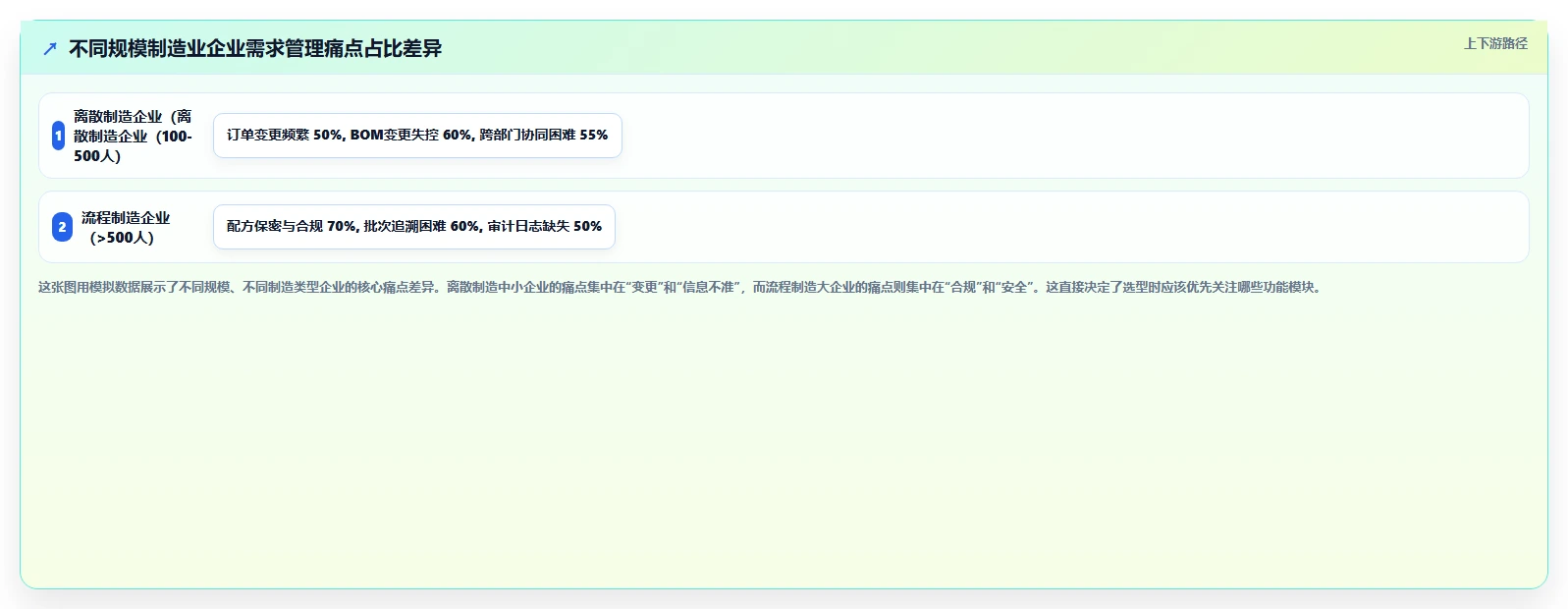Select the 离散制造企业（100-500人） row label
The width and height of the screenshot is (1568, 609).
point(133,136)
